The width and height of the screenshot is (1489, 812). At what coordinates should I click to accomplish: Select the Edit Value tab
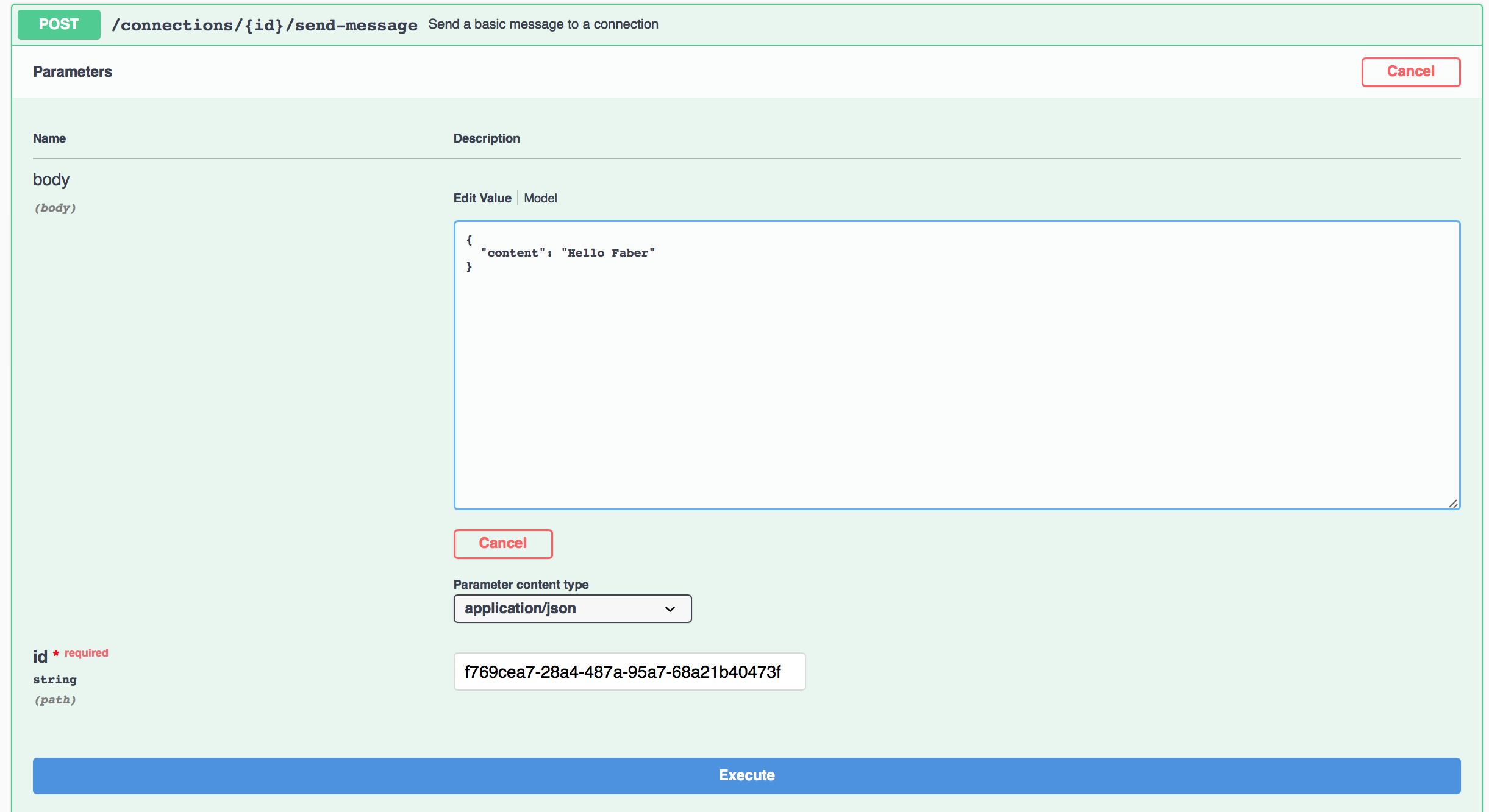[483, 198]
